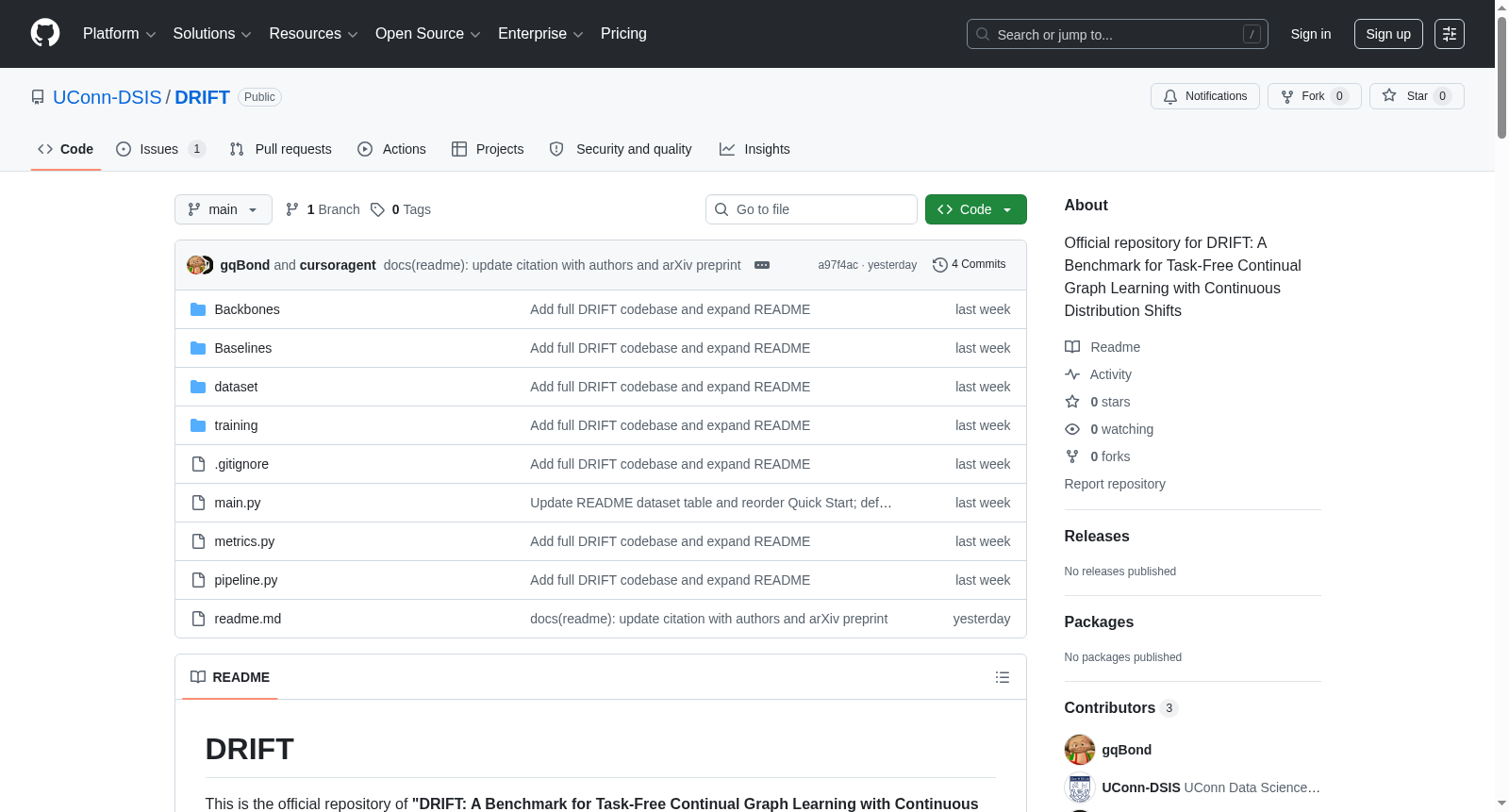The height and width of the screenshot is (812, 1509).
Task: Open the pipeline.py file
Action: (x=246, y=580)
